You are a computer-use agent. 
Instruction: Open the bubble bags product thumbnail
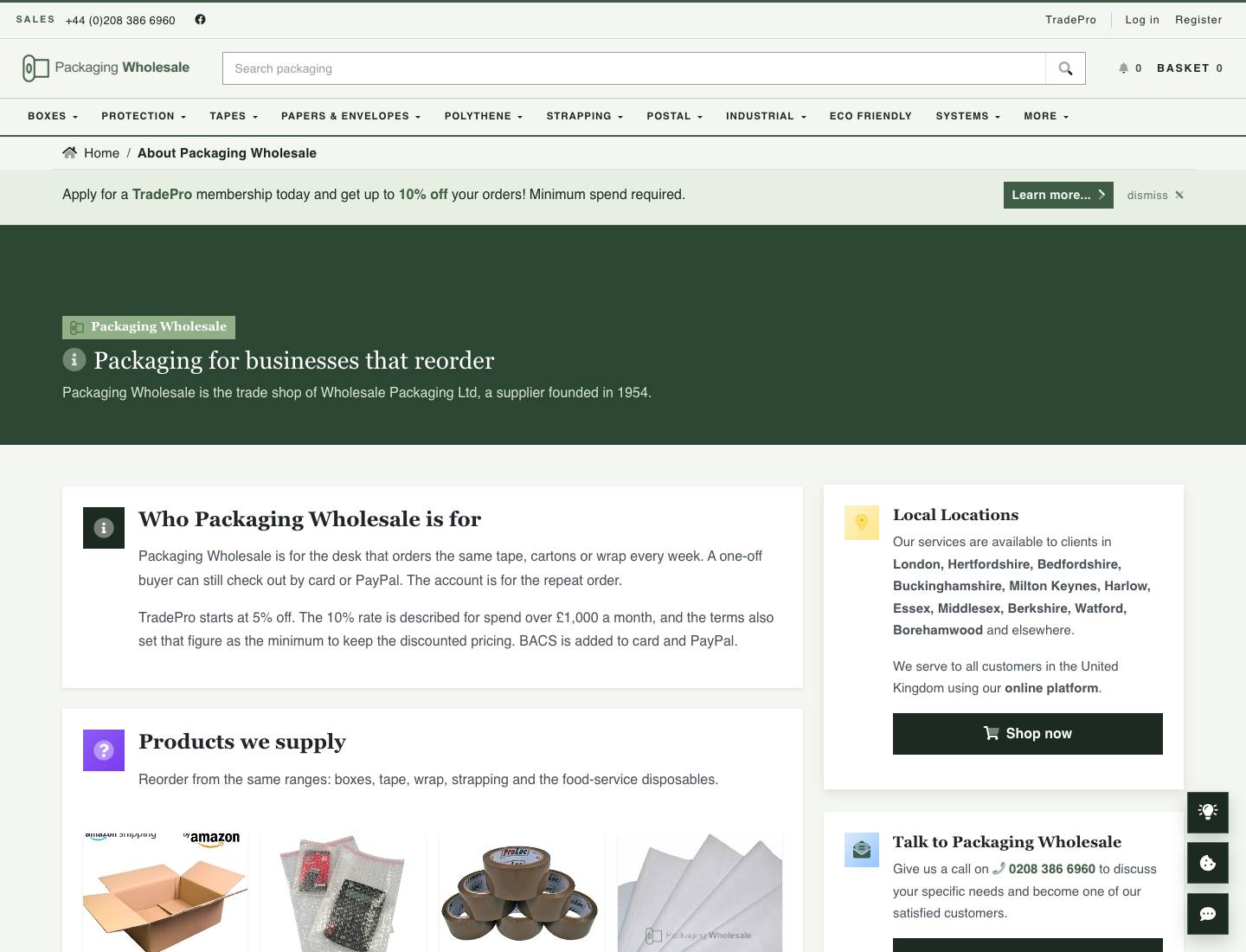point(344,893)
